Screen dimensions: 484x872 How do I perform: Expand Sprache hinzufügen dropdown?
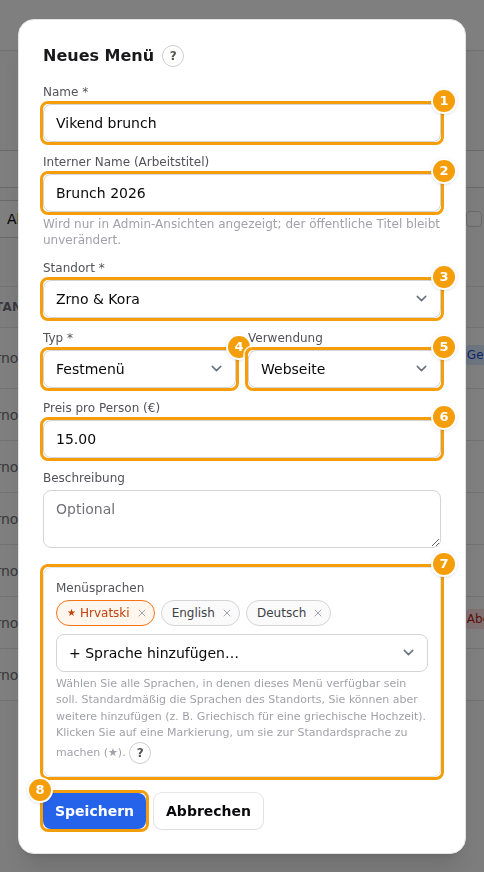point(242,653)
